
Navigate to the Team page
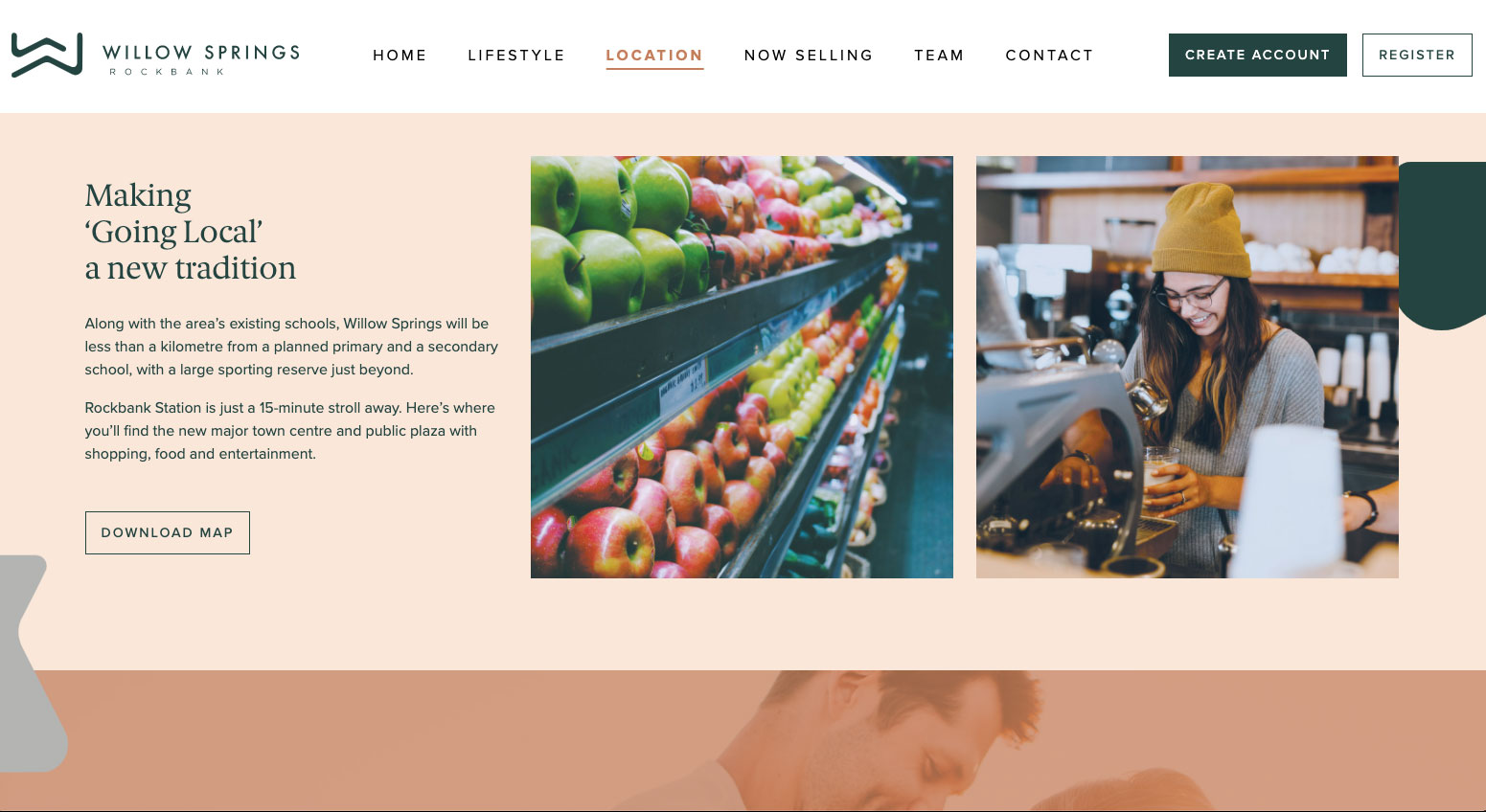pyautogui.click(x=939, y=56)
